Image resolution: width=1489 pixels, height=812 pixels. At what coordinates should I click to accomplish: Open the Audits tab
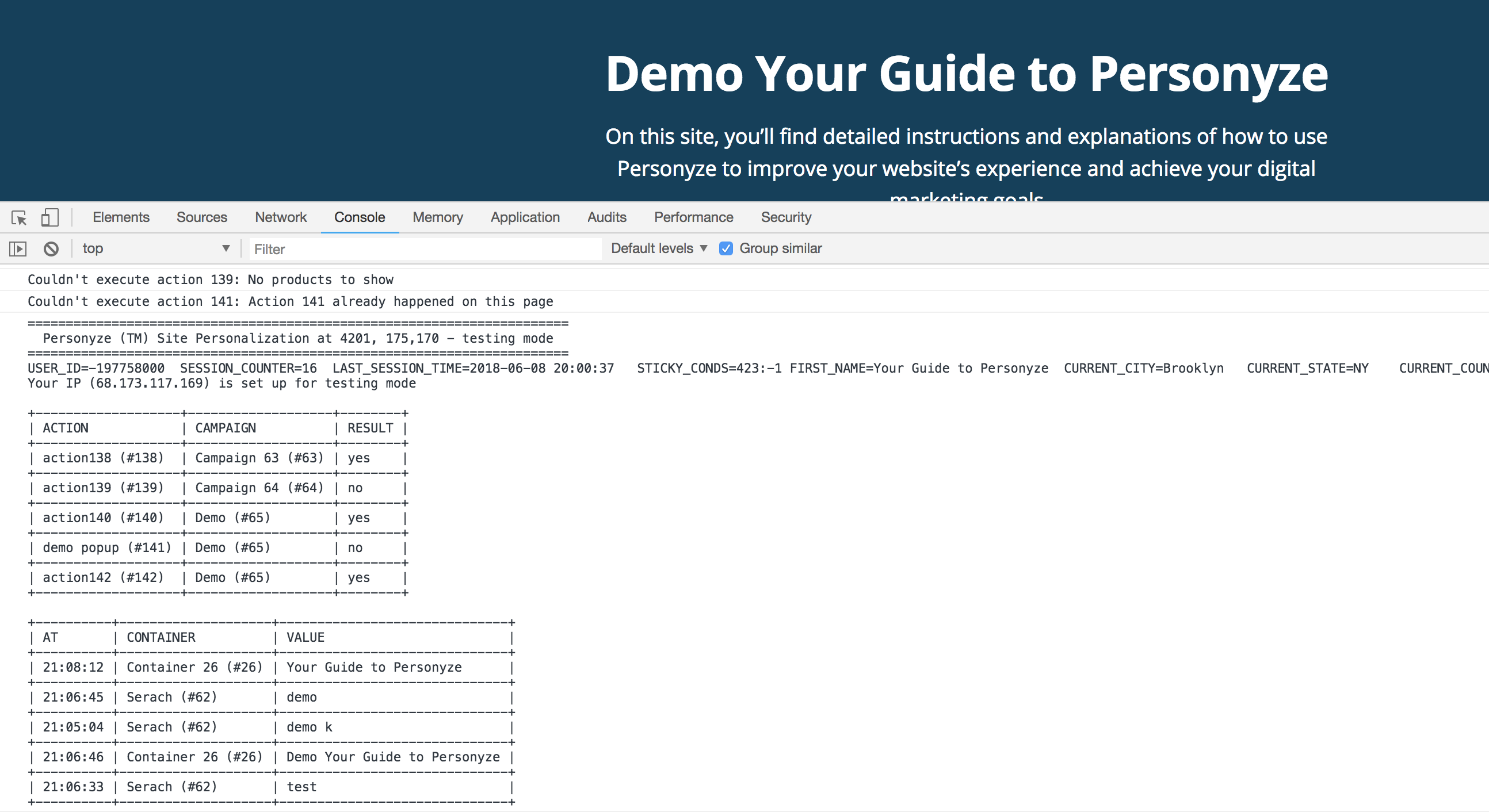(607, 217)
